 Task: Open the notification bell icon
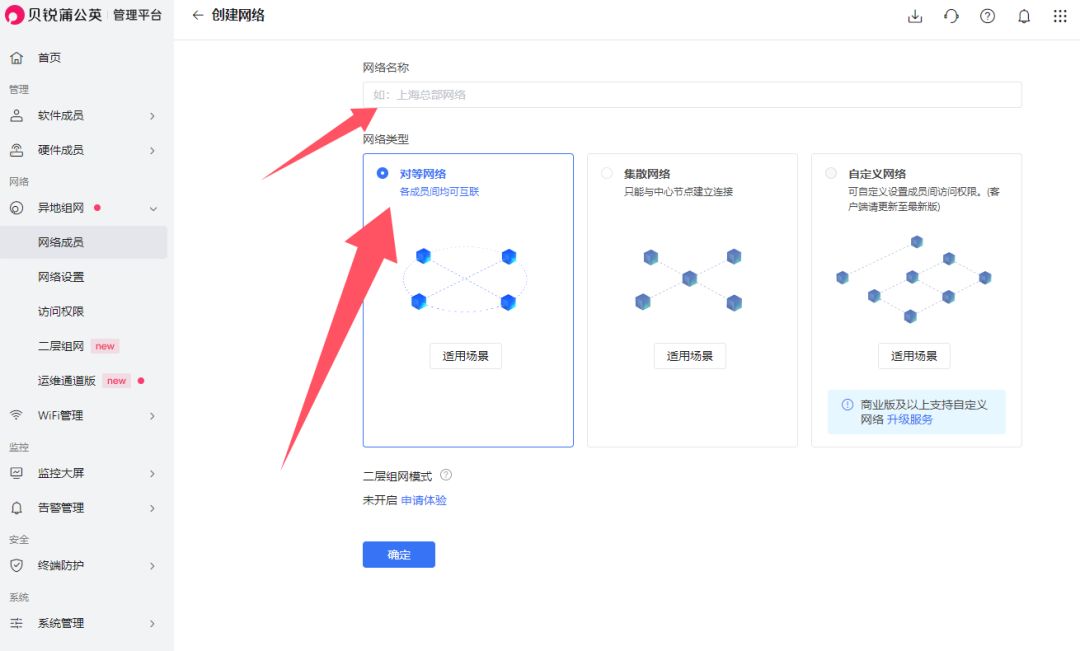point(1024,16)
